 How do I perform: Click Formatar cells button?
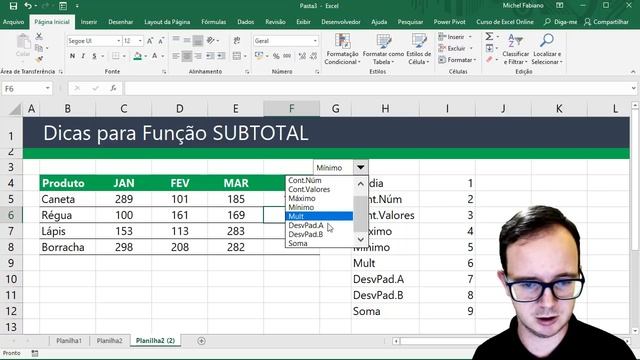(457, 60)
